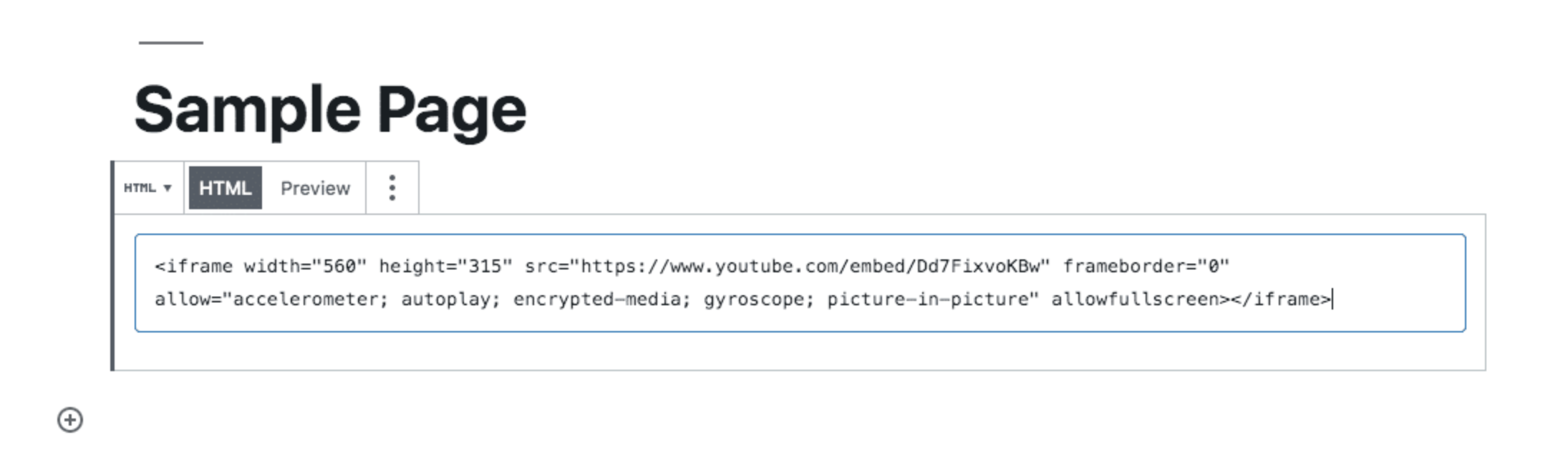Place cursor on frameborder="0" attribute

pos(1146,267)
